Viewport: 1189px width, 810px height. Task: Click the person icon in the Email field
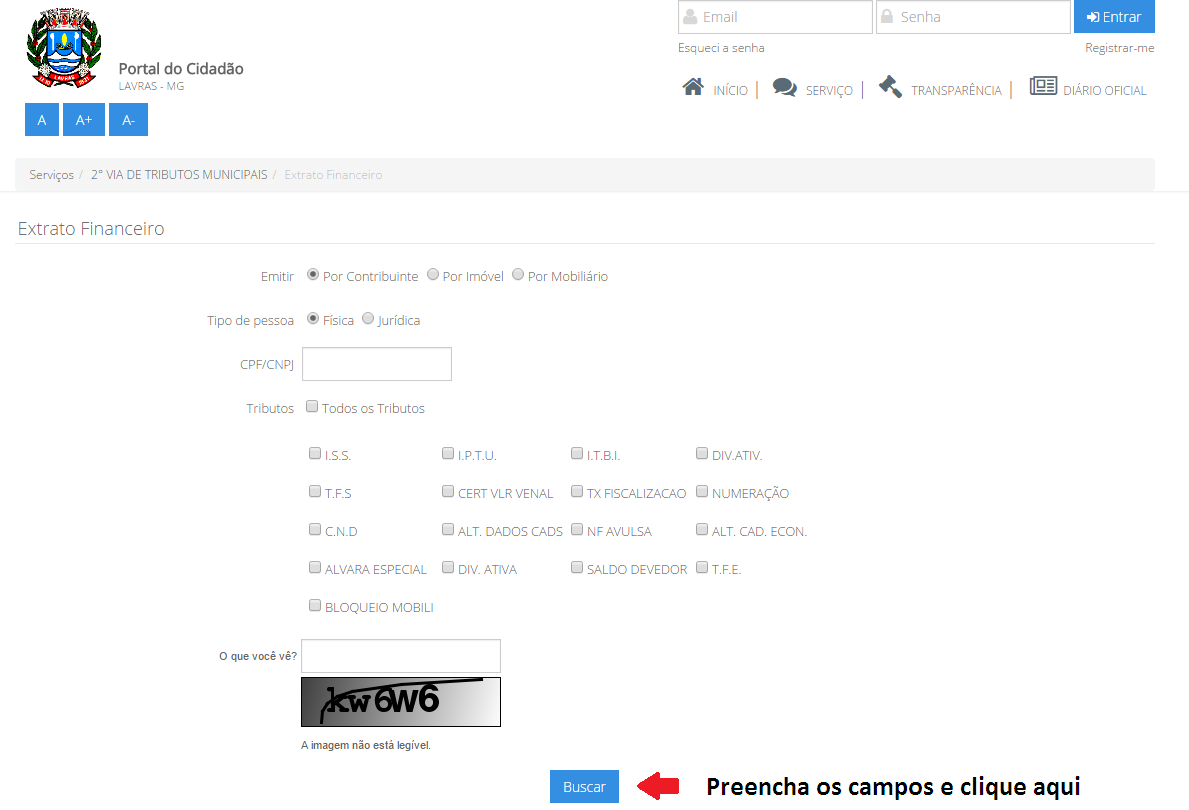[x=692, y=16]
